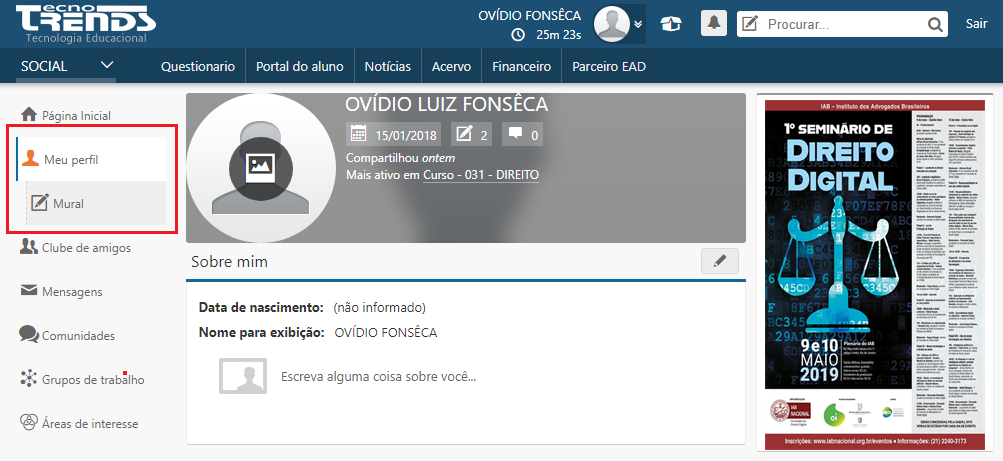Click 'Escreva alguma coisa sobre você...' field
Image resolution: width=1003 pixels, height=461 pixels.
pyautogui.click(x=378, y=377)
